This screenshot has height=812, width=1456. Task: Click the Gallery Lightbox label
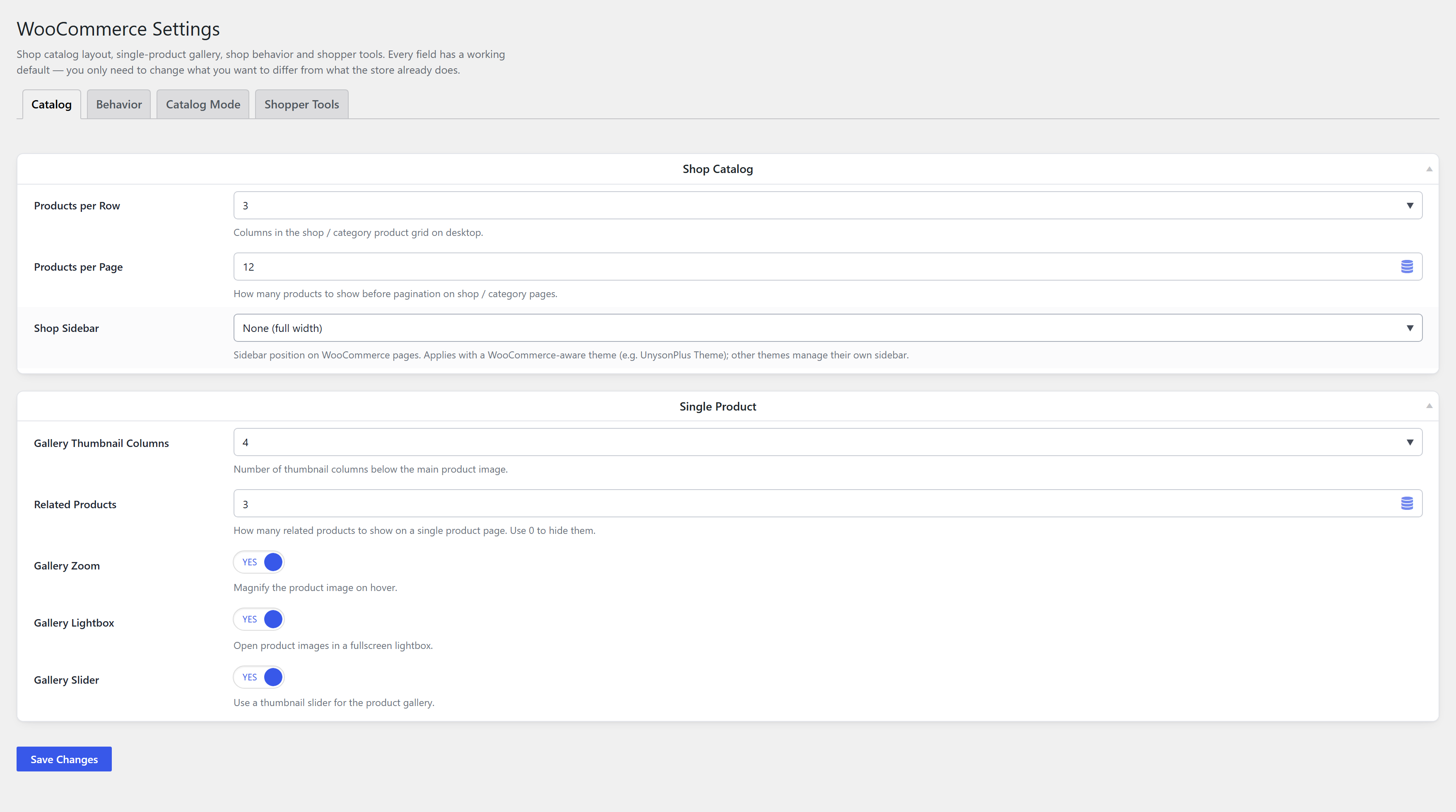pos(74,623)
